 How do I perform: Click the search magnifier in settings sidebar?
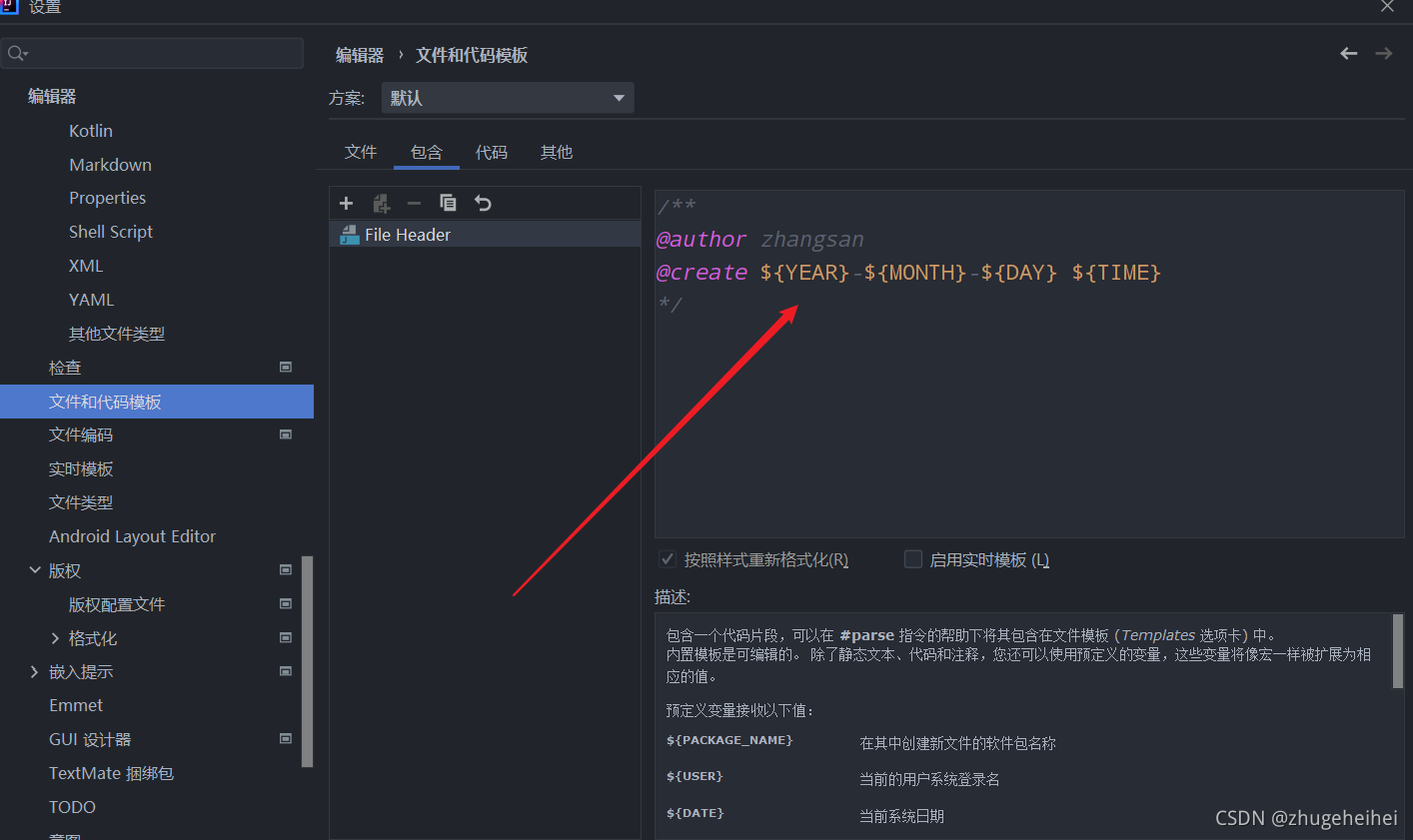18,52
